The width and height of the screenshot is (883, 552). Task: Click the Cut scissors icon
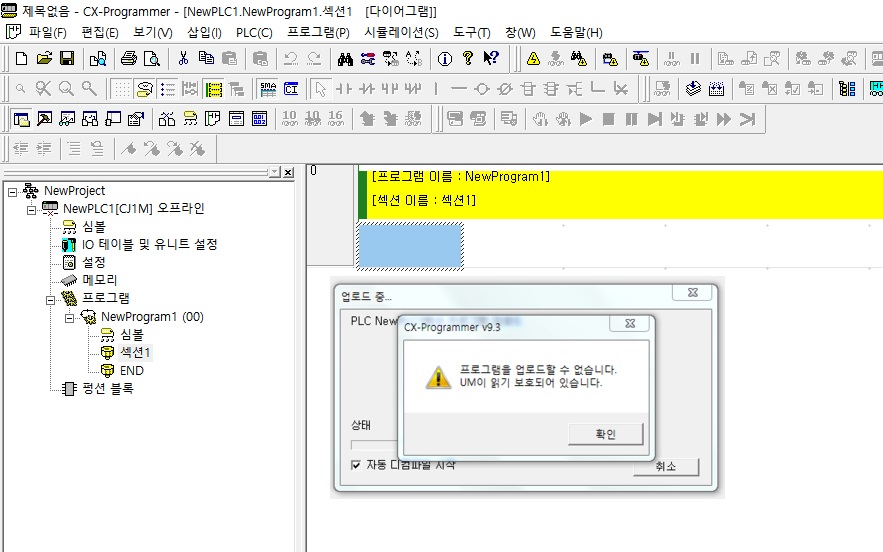[183, 59]
